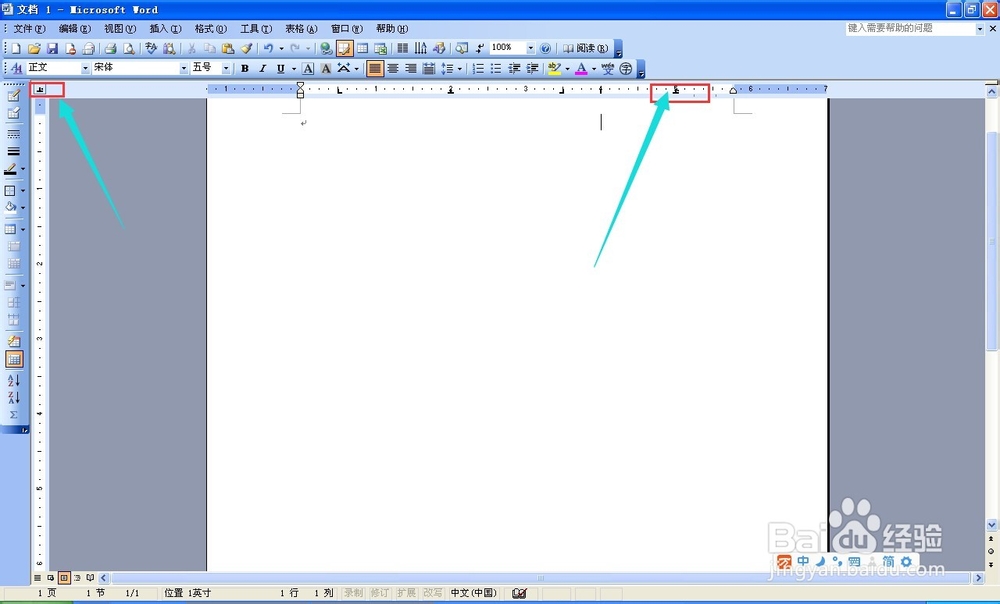Open the 表格 menu
Viewport: 1000px width, 604px height.
(x=301, y=29)
